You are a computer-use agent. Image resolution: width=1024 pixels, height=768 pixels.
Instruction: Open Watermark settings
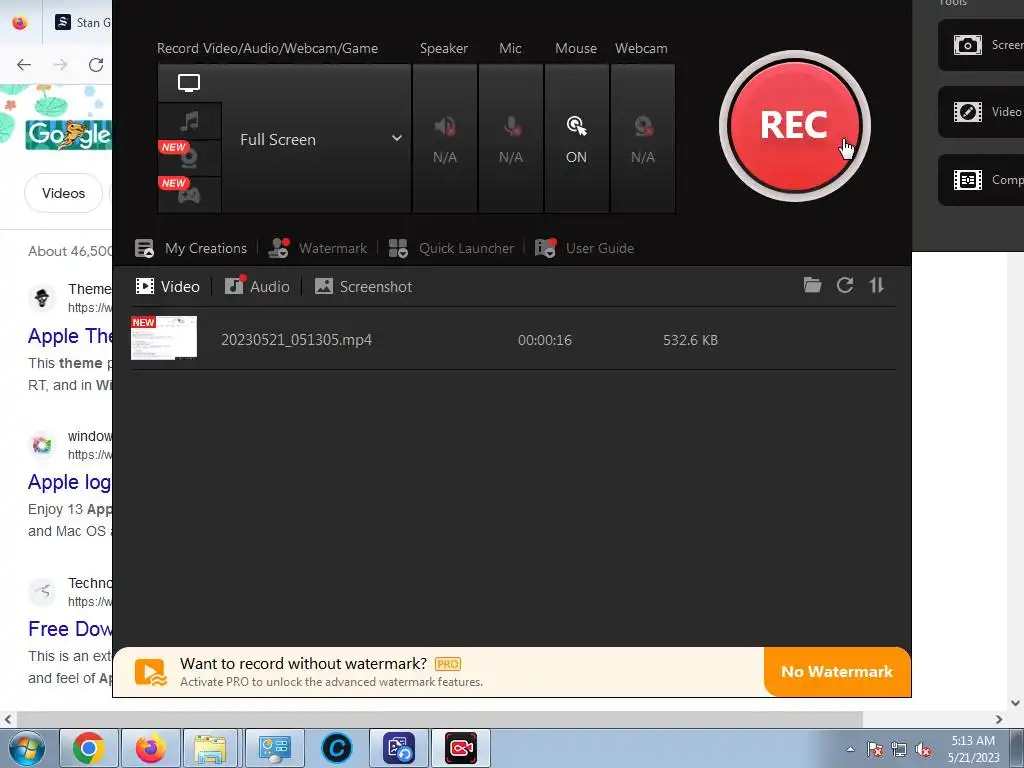coord(318,248)
